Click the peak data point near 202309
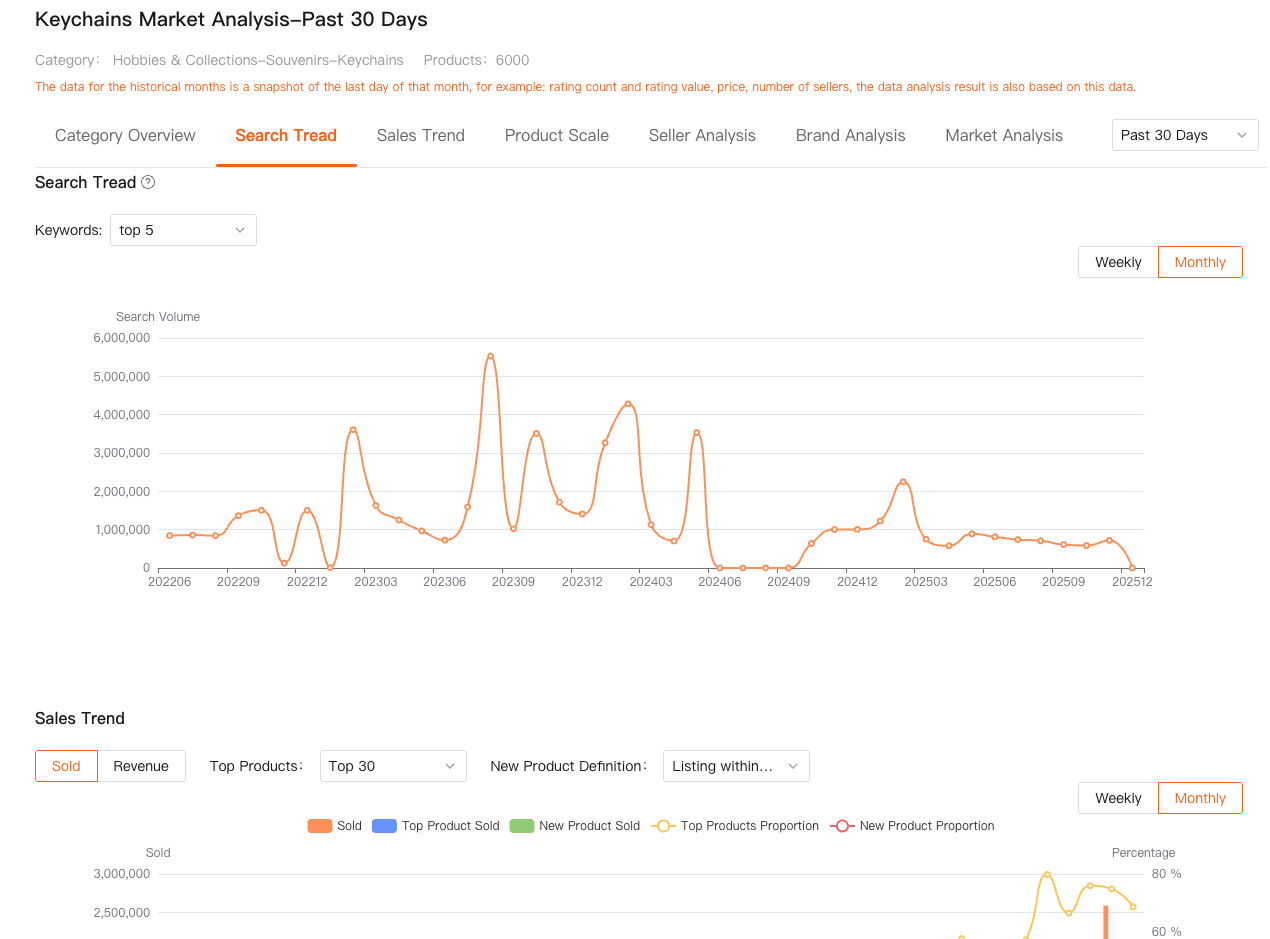This screenshot has width=1270, height=939. (x=490, y=356)
